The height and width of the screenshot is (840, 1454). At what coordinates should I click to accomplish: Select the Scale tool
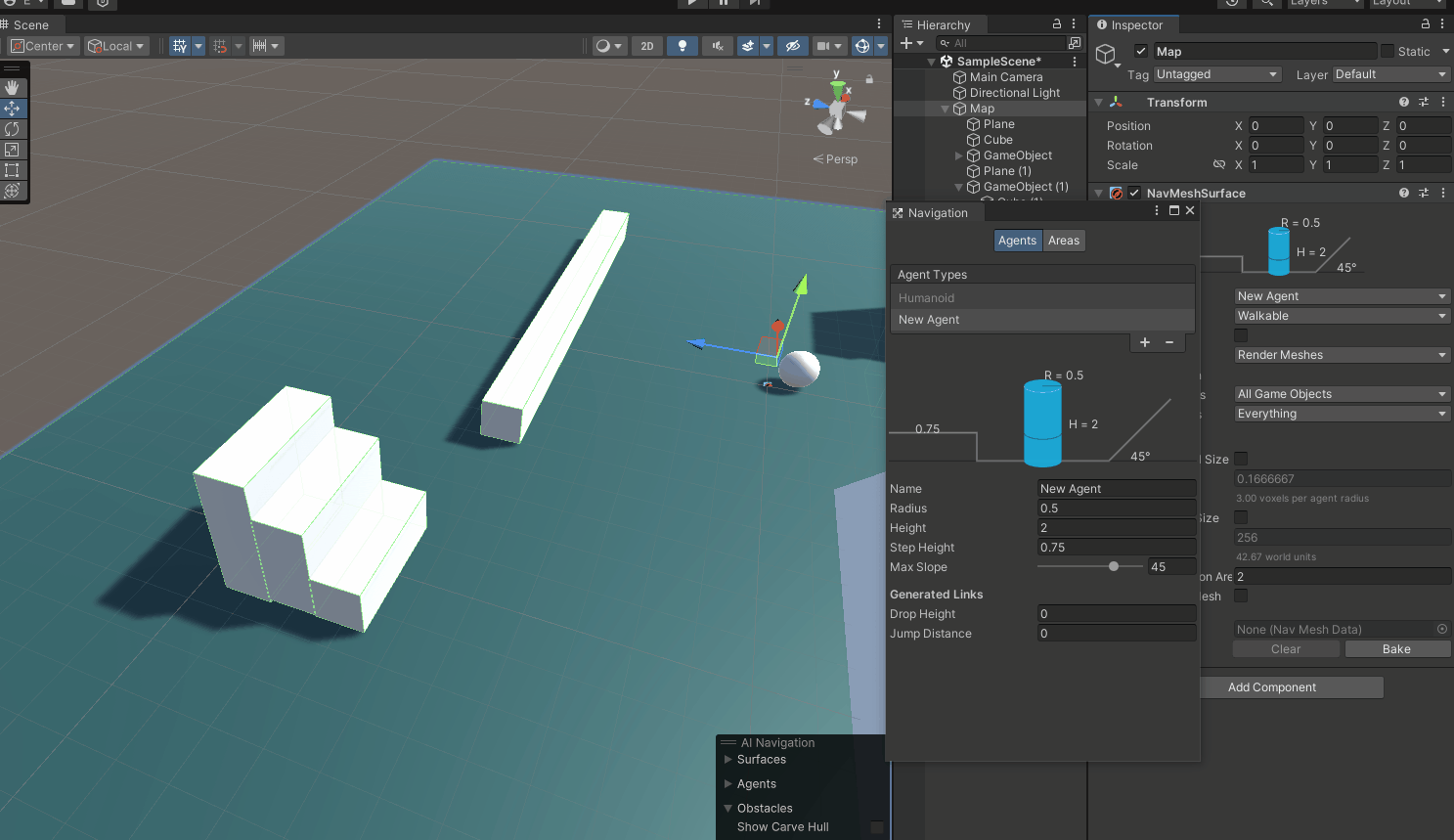(12, 150)
